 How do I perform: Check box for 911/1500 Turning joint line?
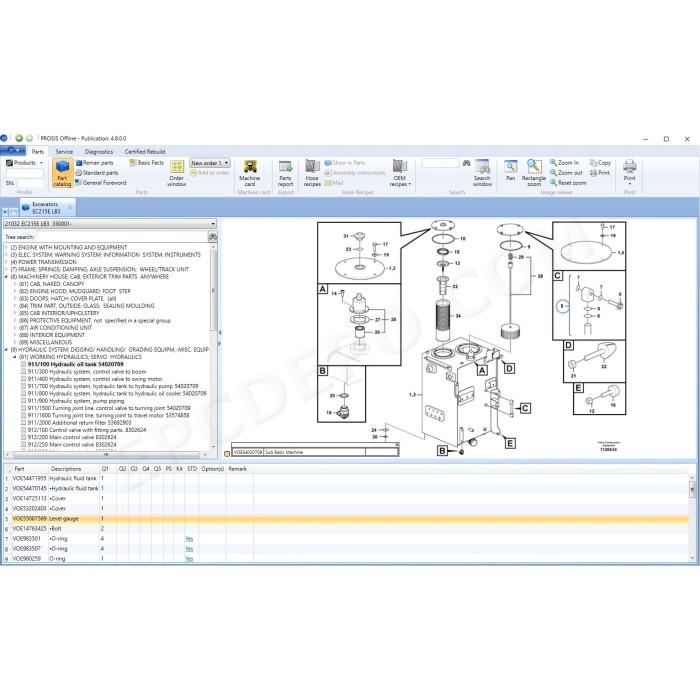[x=24, y=408]
